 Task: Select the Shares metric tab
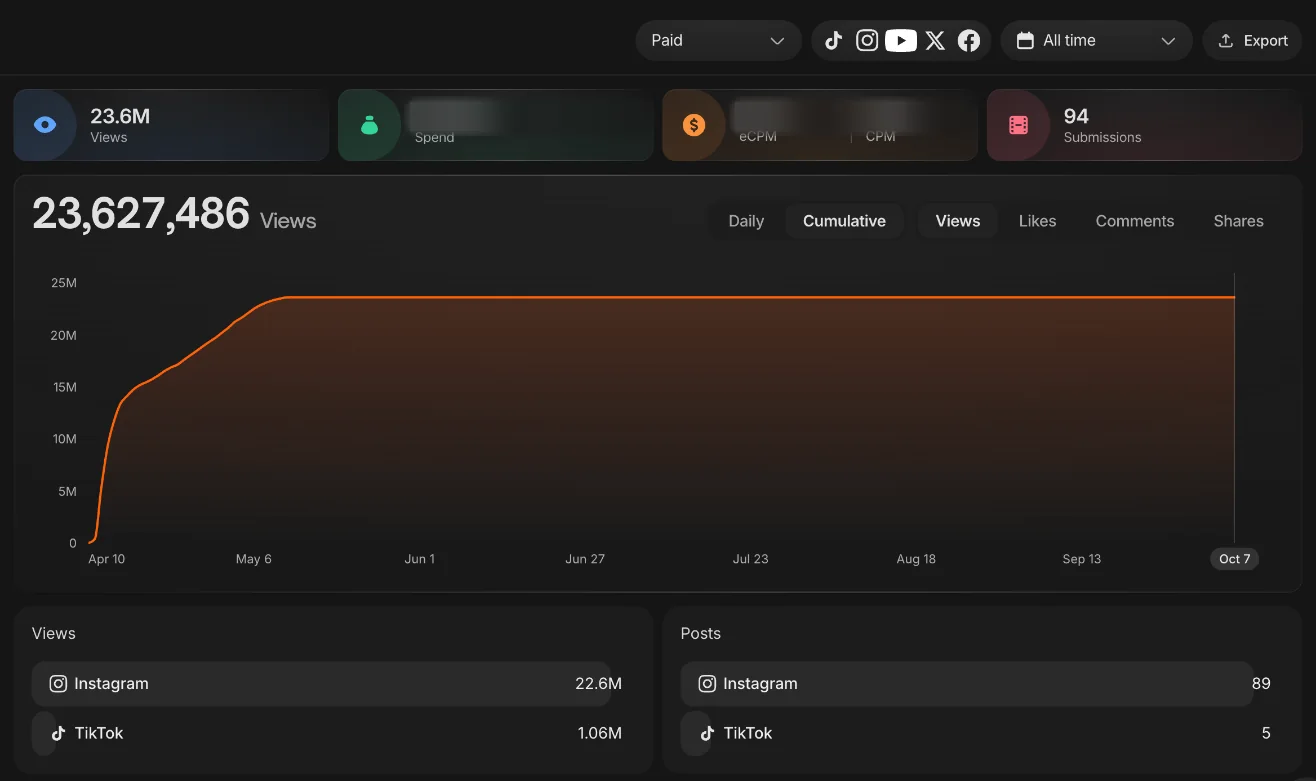(1238, 221)
